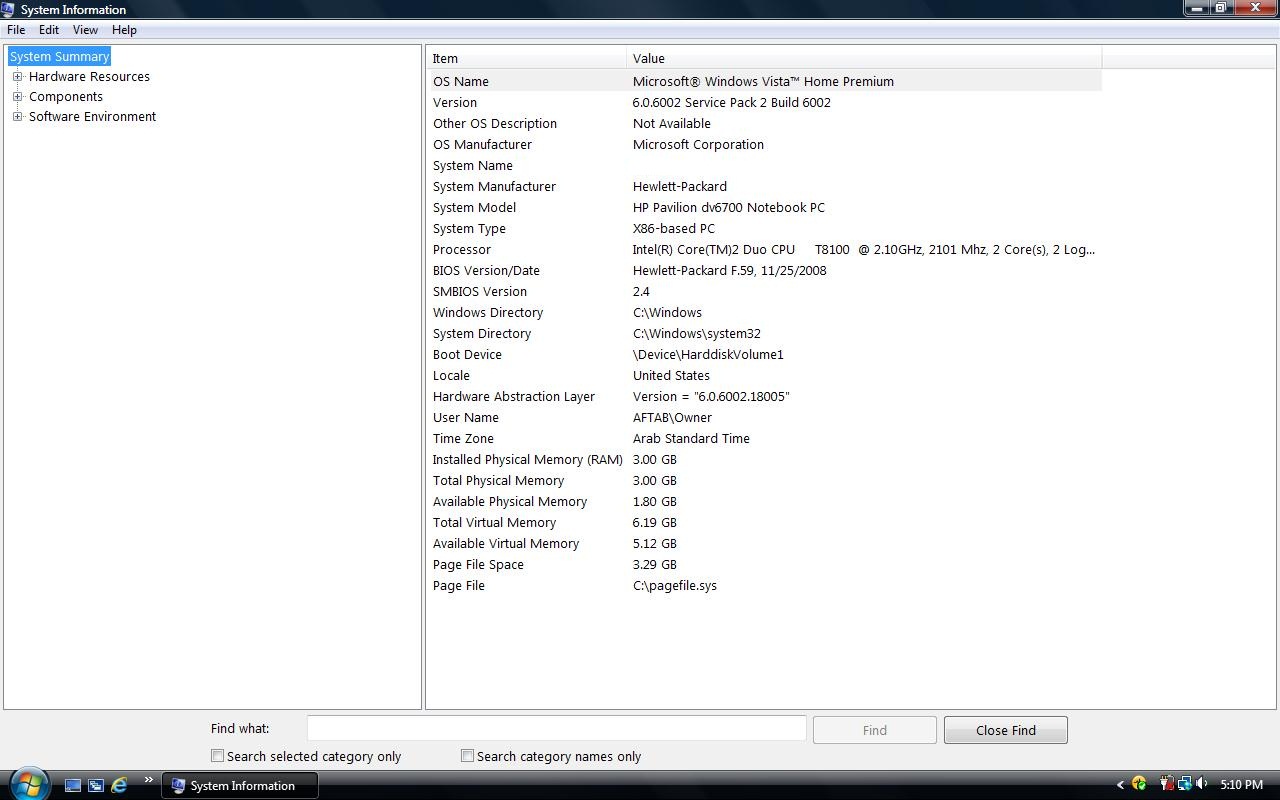Select the OS Name row
The height and width of the screenshot is (800, 1280).
click(765, 81)
